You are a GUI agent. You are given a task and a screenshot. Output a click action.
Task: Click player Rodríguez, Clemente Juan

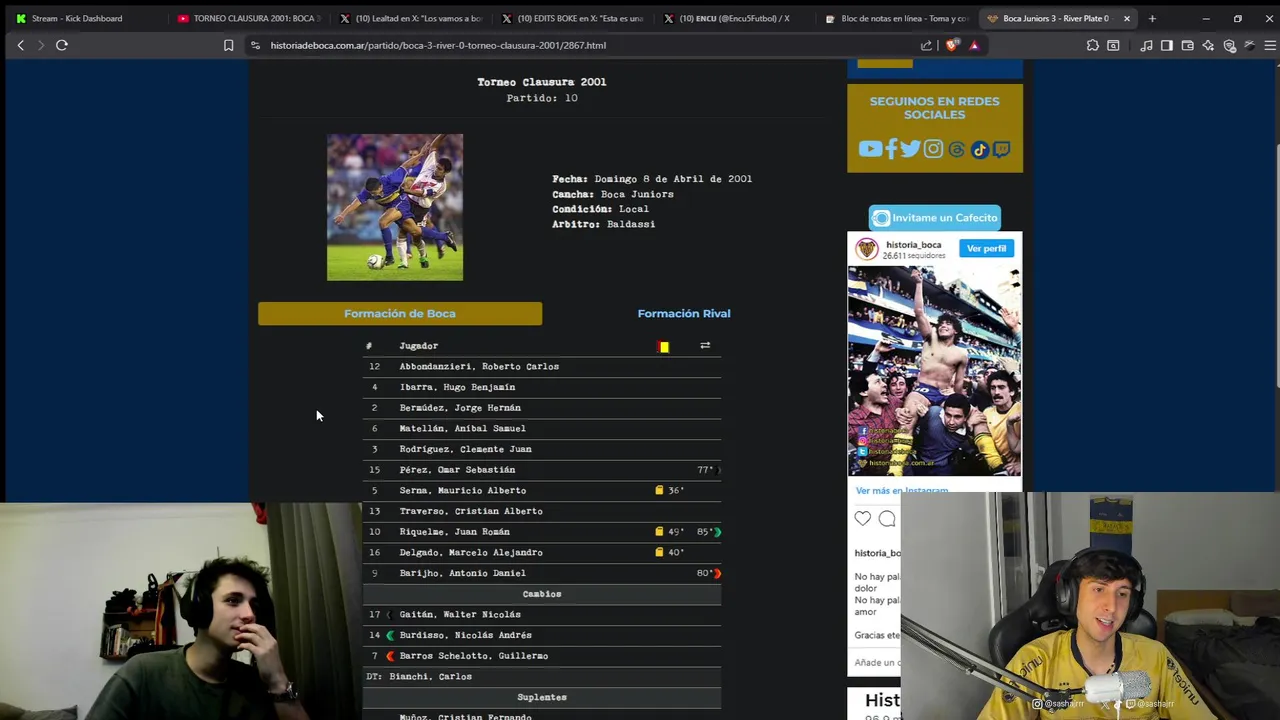pyautogui.click(x=465, y=449)
